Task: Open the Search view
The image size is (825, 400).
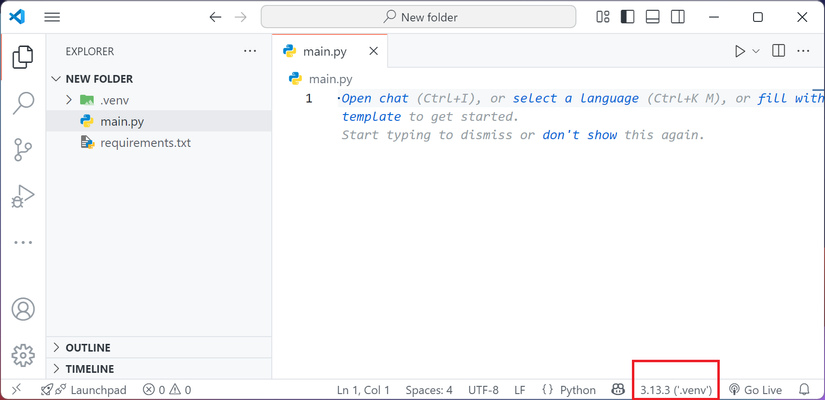Action: (x=22, y=103)
